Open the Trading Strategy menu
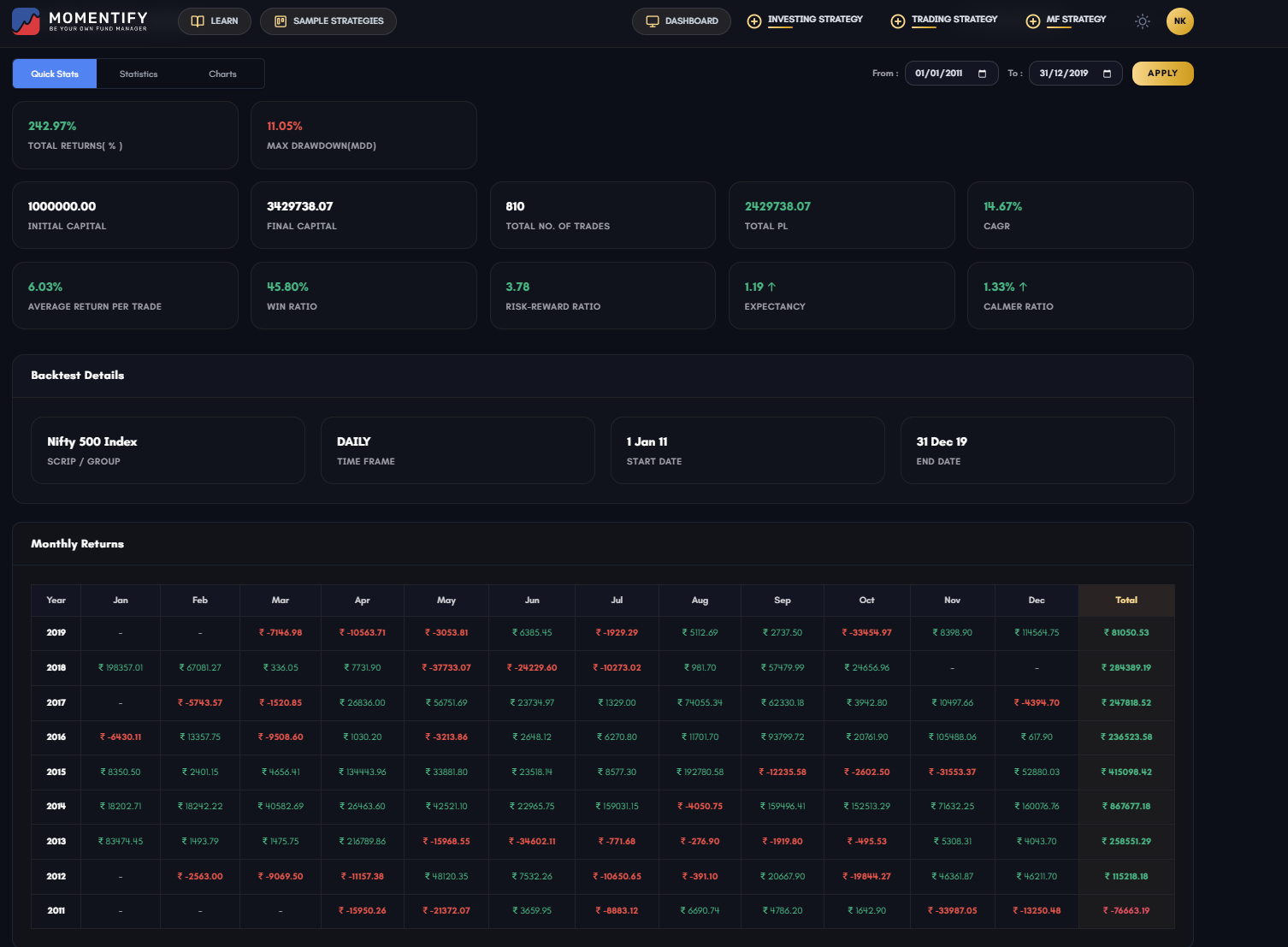 (x=954, y=19)
